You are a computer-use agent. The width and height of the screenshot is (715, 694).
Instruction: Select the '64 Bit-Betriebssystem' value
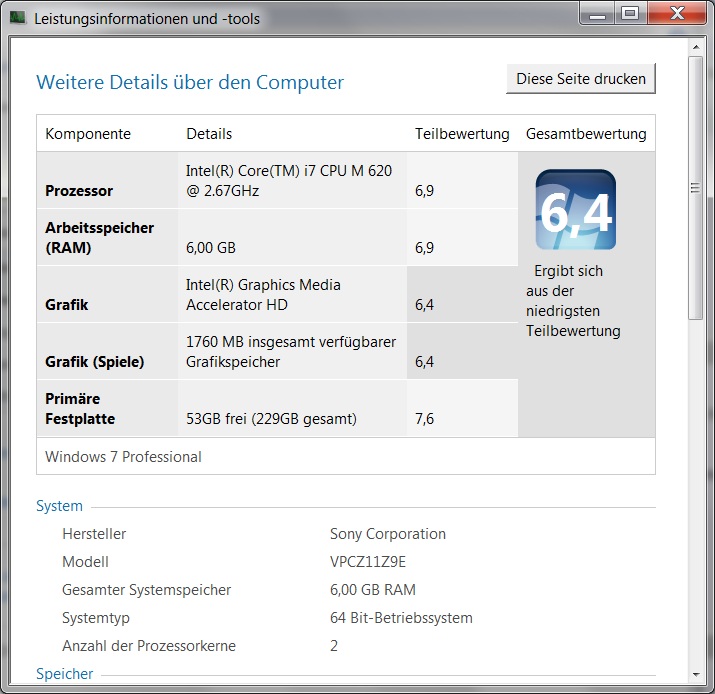coord(401,618)
